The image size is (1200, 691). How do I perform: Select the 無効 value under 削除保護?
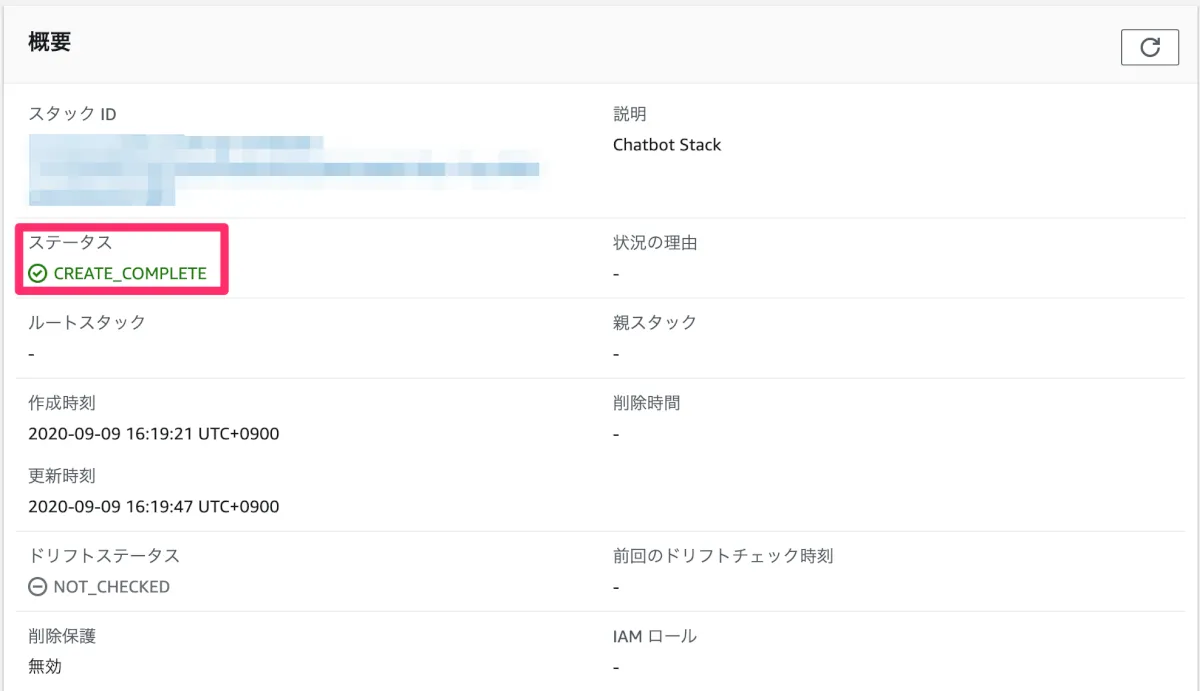point(44,666)
